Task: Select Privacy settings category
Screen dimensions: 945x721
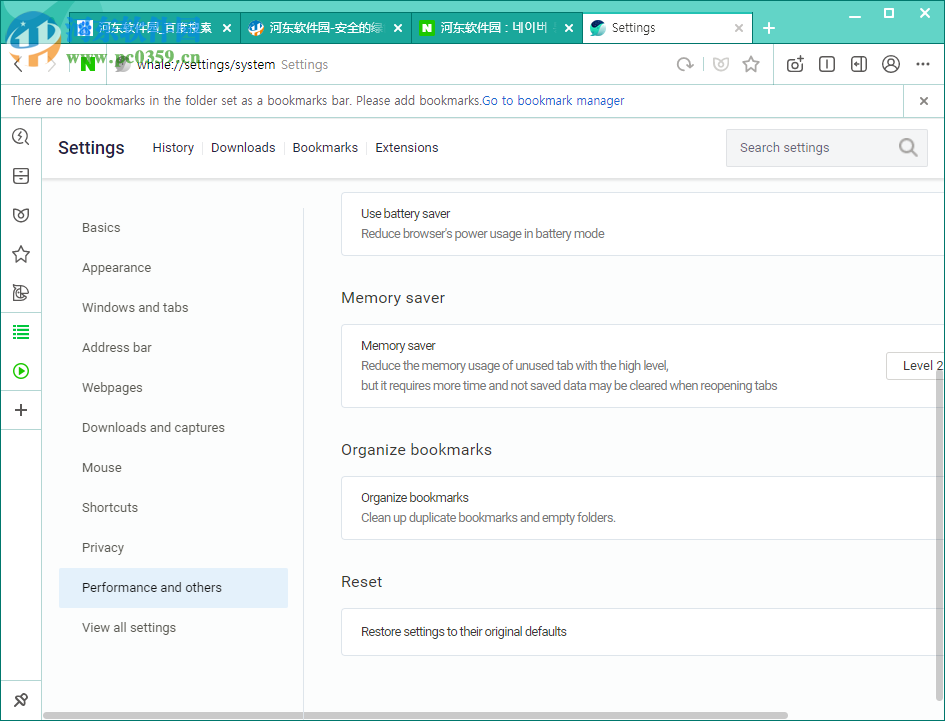Action: [x=174, y=547]
